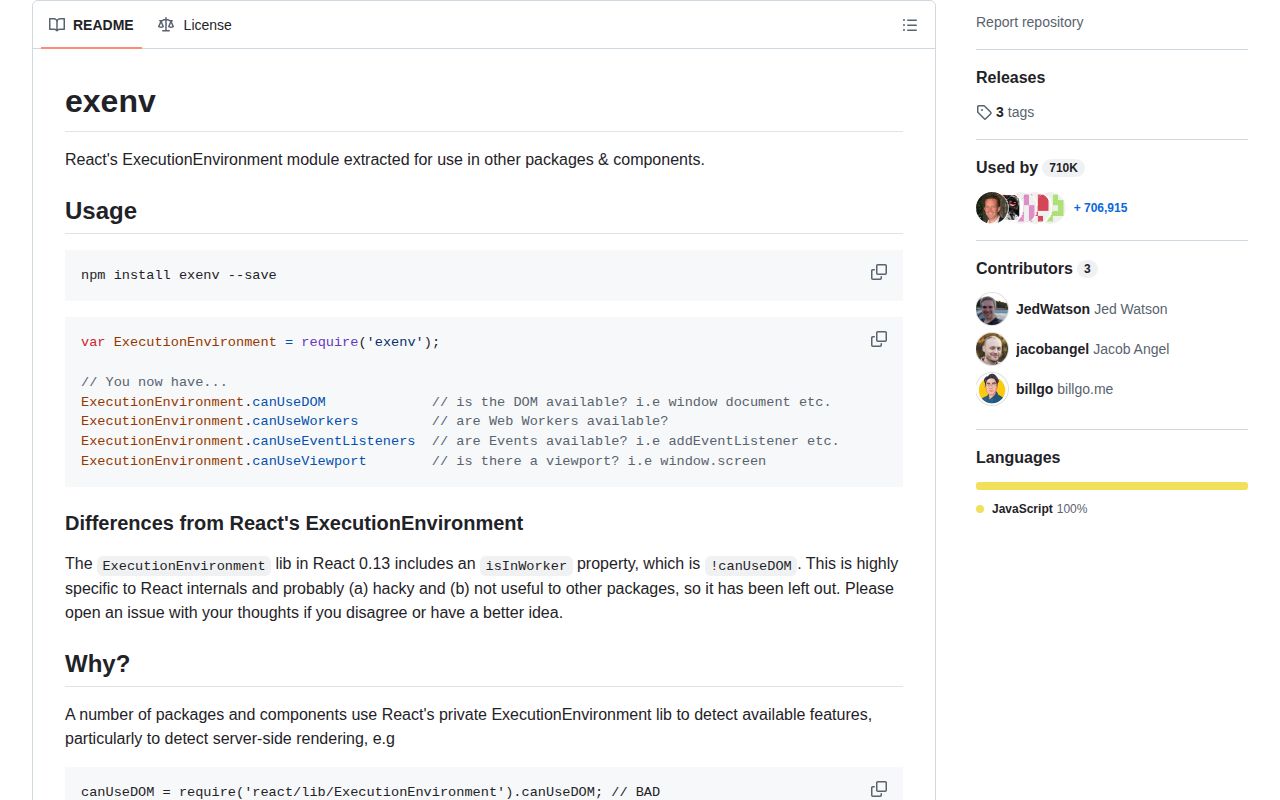The height and width of the screenshot is (800, 1280).
Task: Click canUseViewport in the code block
Action: pyautogui.click(x=309, y=461)
